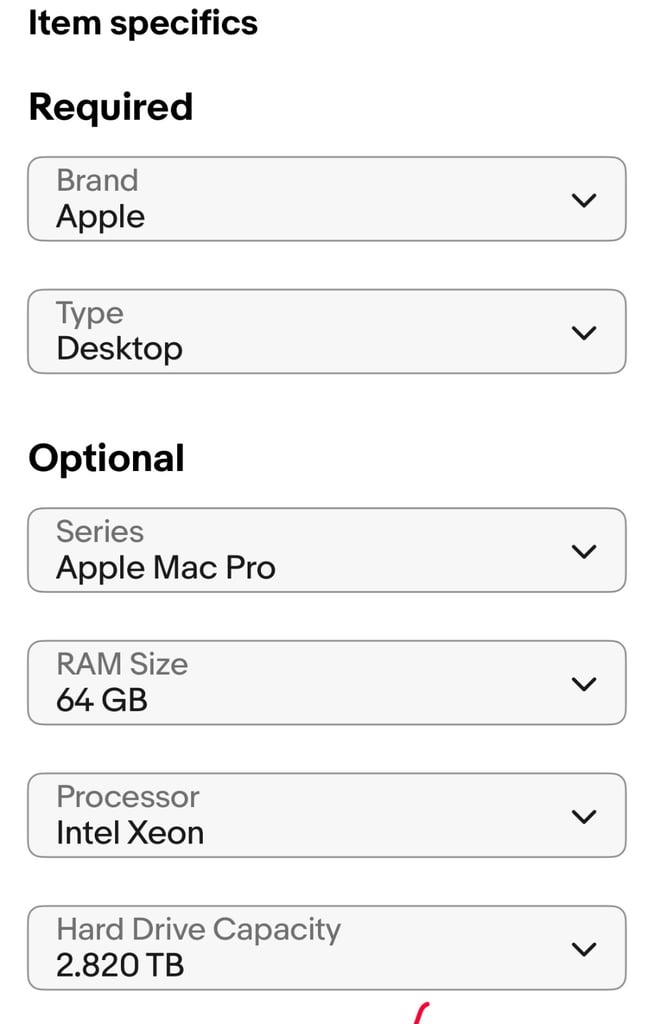648x1024 pixels.
Task: Open the Type dropdown showing Desktop
Action: (327, 331)
